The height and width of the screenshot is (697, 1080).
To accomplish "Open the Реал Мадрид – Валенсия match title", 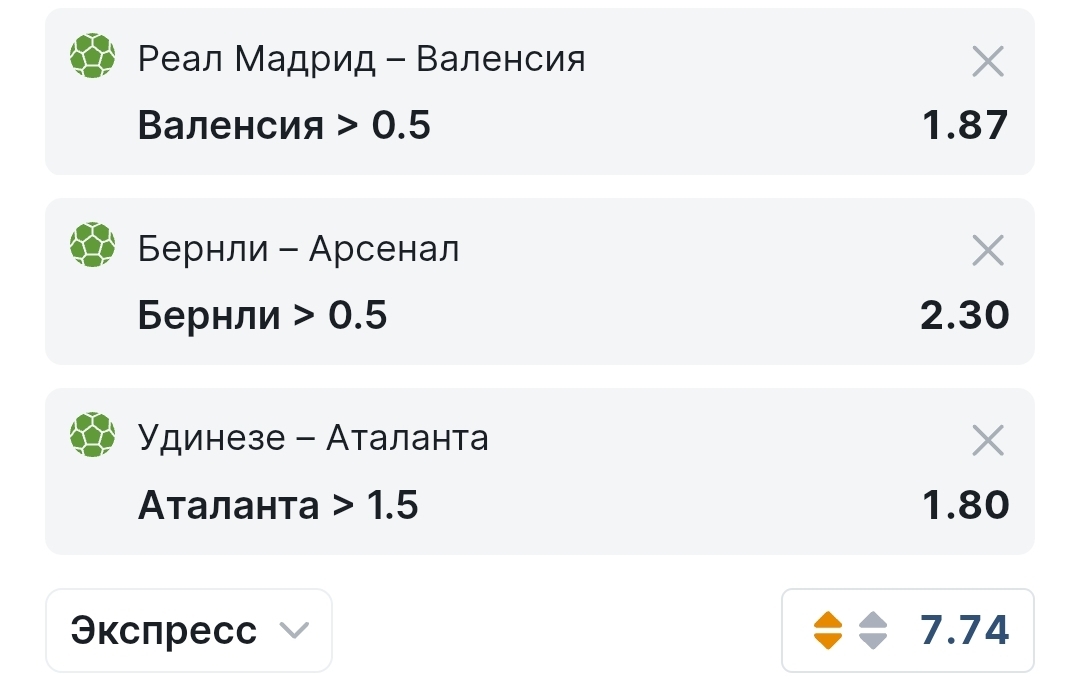I will [361, 60].
